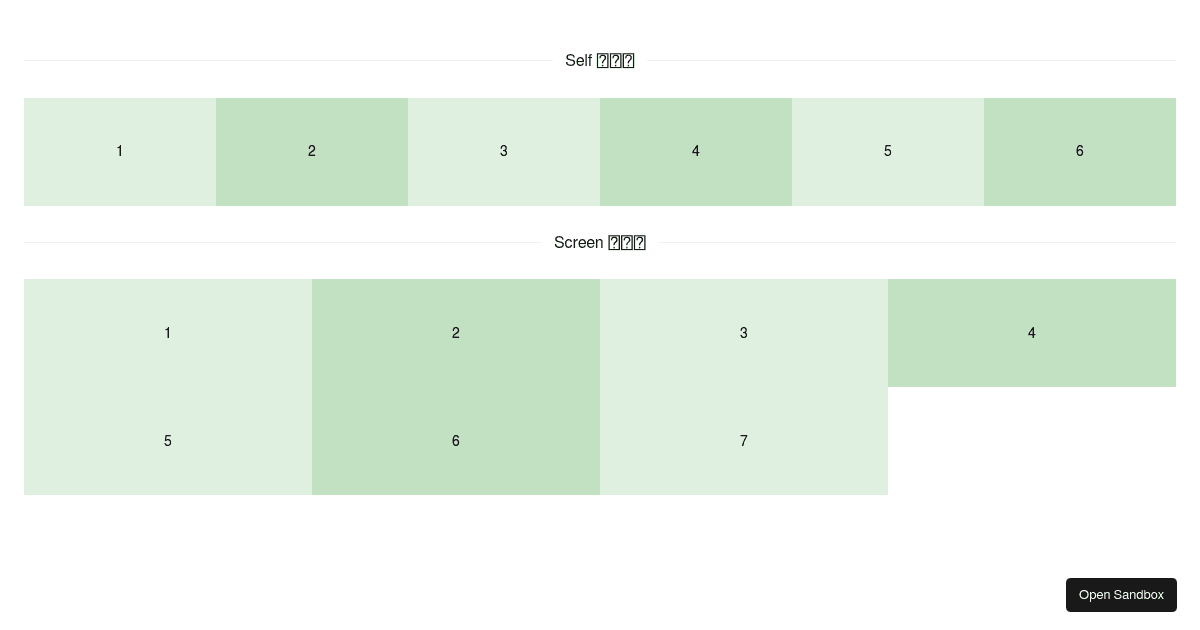Click block 3 in the Self row
Image resolution: width=1200 pixels, height=630 pixels.
pyautogui.click(x=504, y=151)
